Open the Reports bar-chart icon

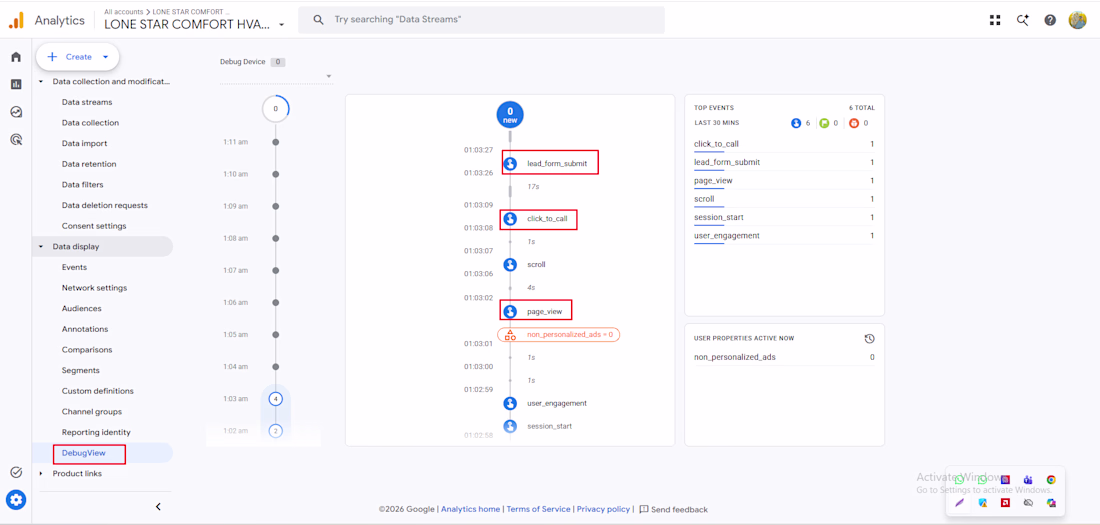click(16, 84)
